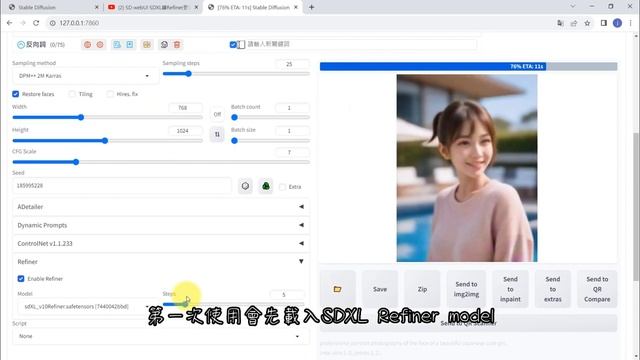Open the browser side panel icon
640x360 pixels.
pos(604,23)
